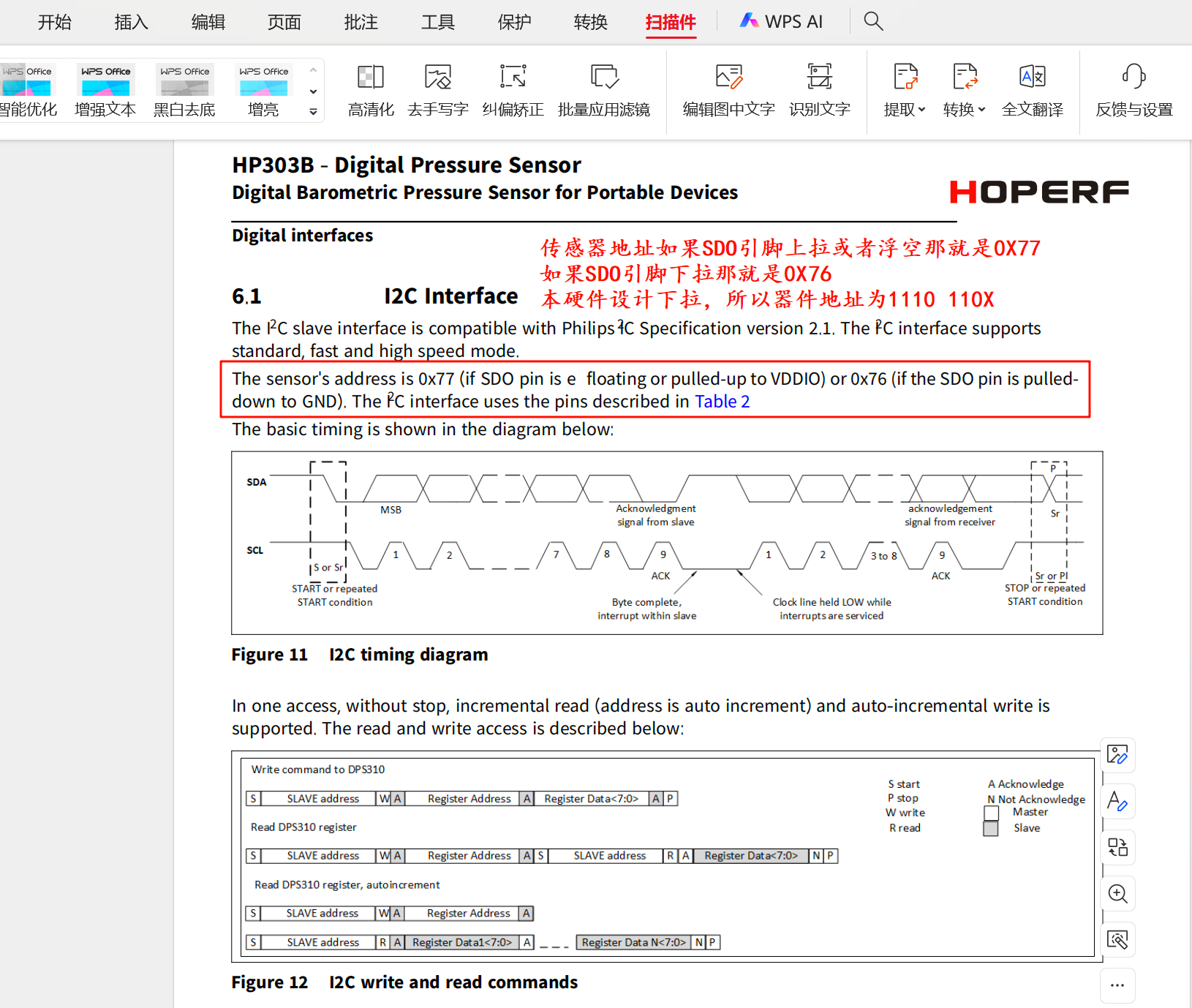This screenshot has height=1008, width=1192.
Task: Click the '6.1 I2C Interface' heading
Action: 374,296
